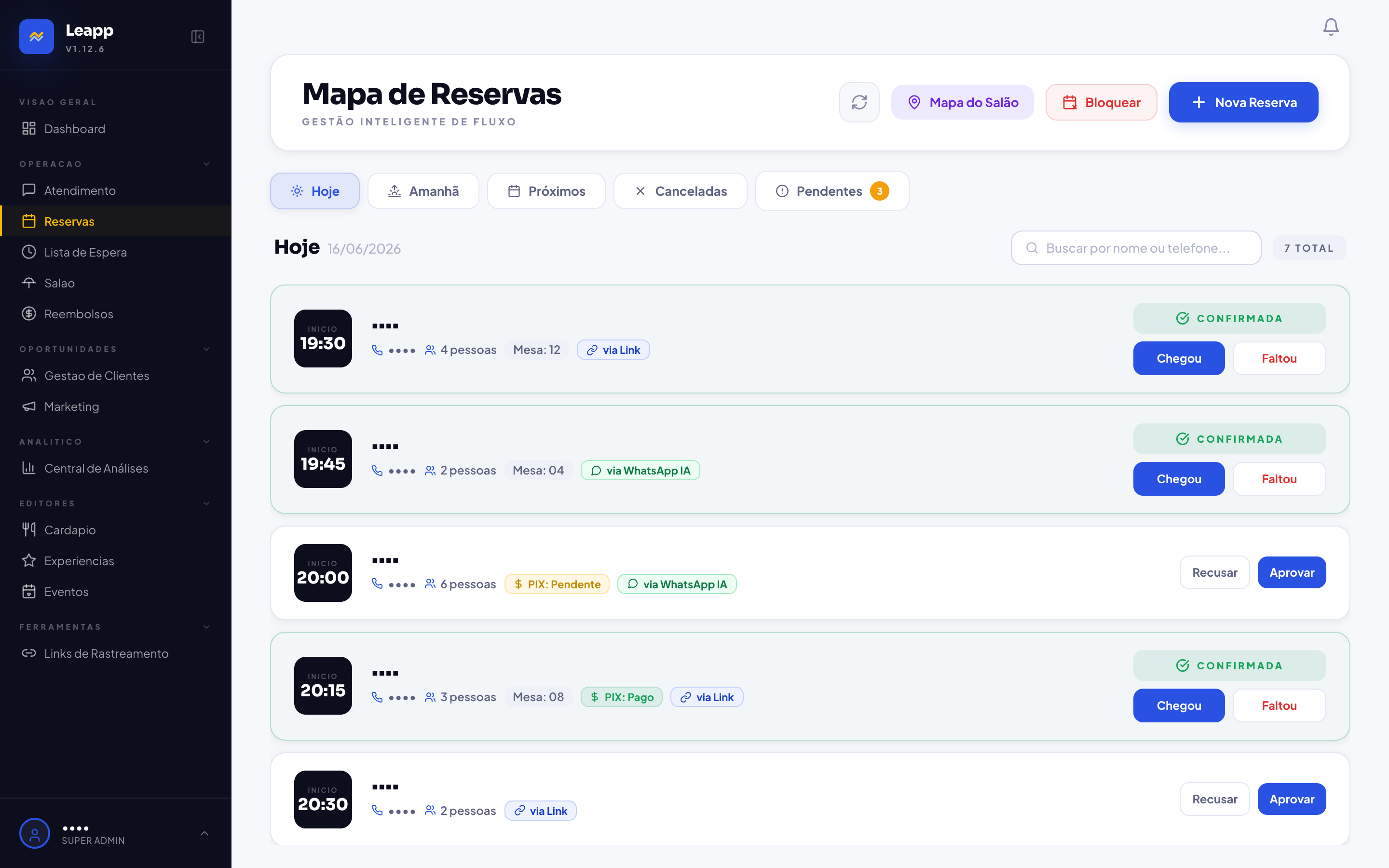
Task: Switch to the Próximos tab
Action: coord(546,191)
